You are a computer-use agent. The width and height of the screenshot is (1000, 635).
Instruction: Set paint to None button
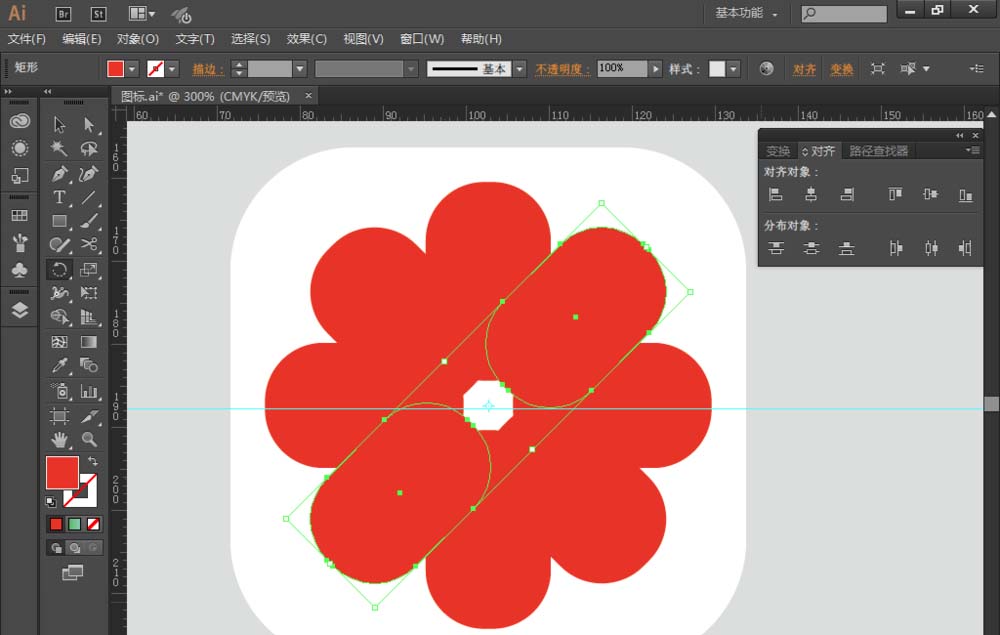pyautogui.click(x=93, y=524)
